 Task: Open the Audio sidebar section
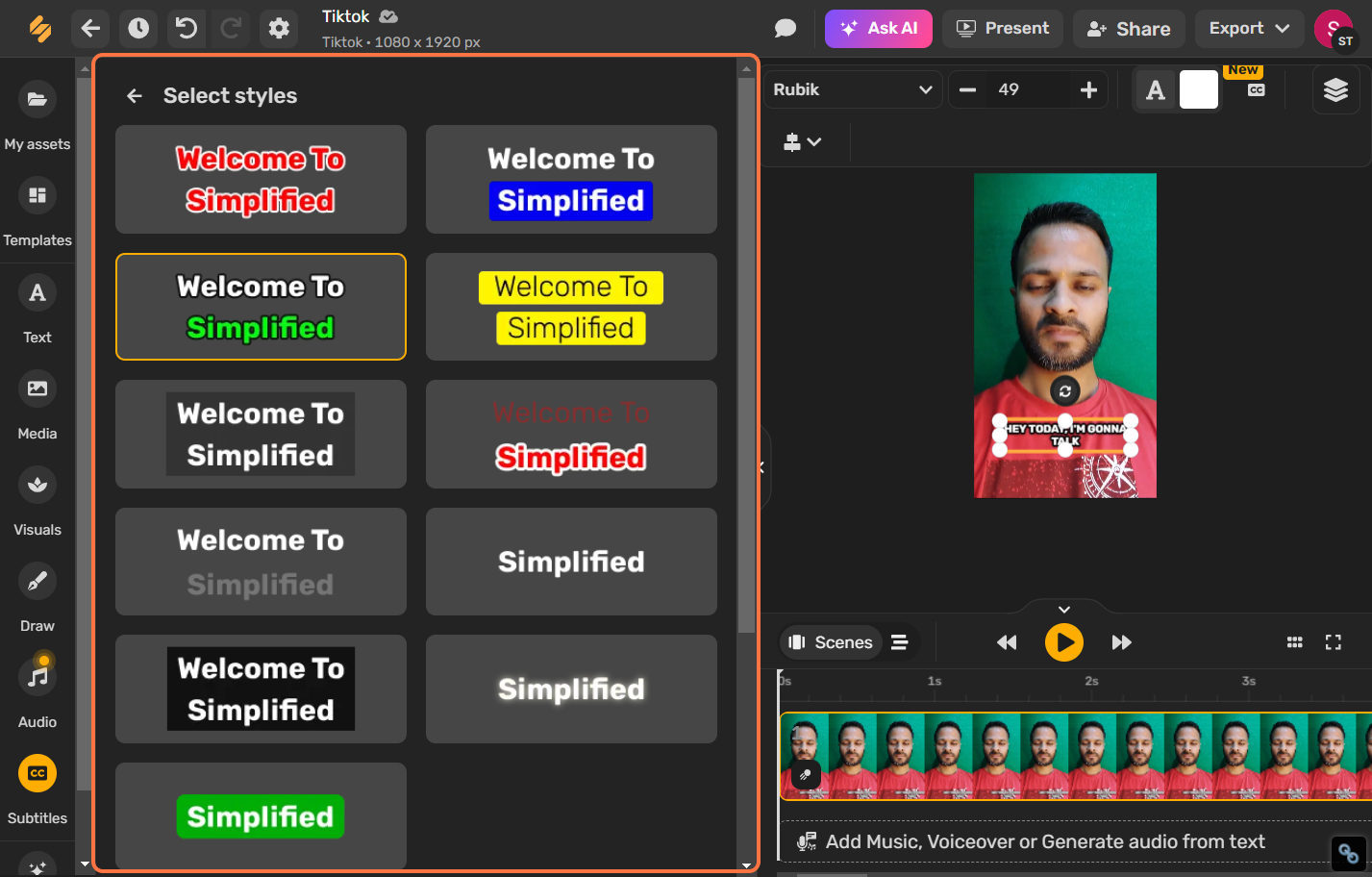pyautogui.click(x=37, y=692)
